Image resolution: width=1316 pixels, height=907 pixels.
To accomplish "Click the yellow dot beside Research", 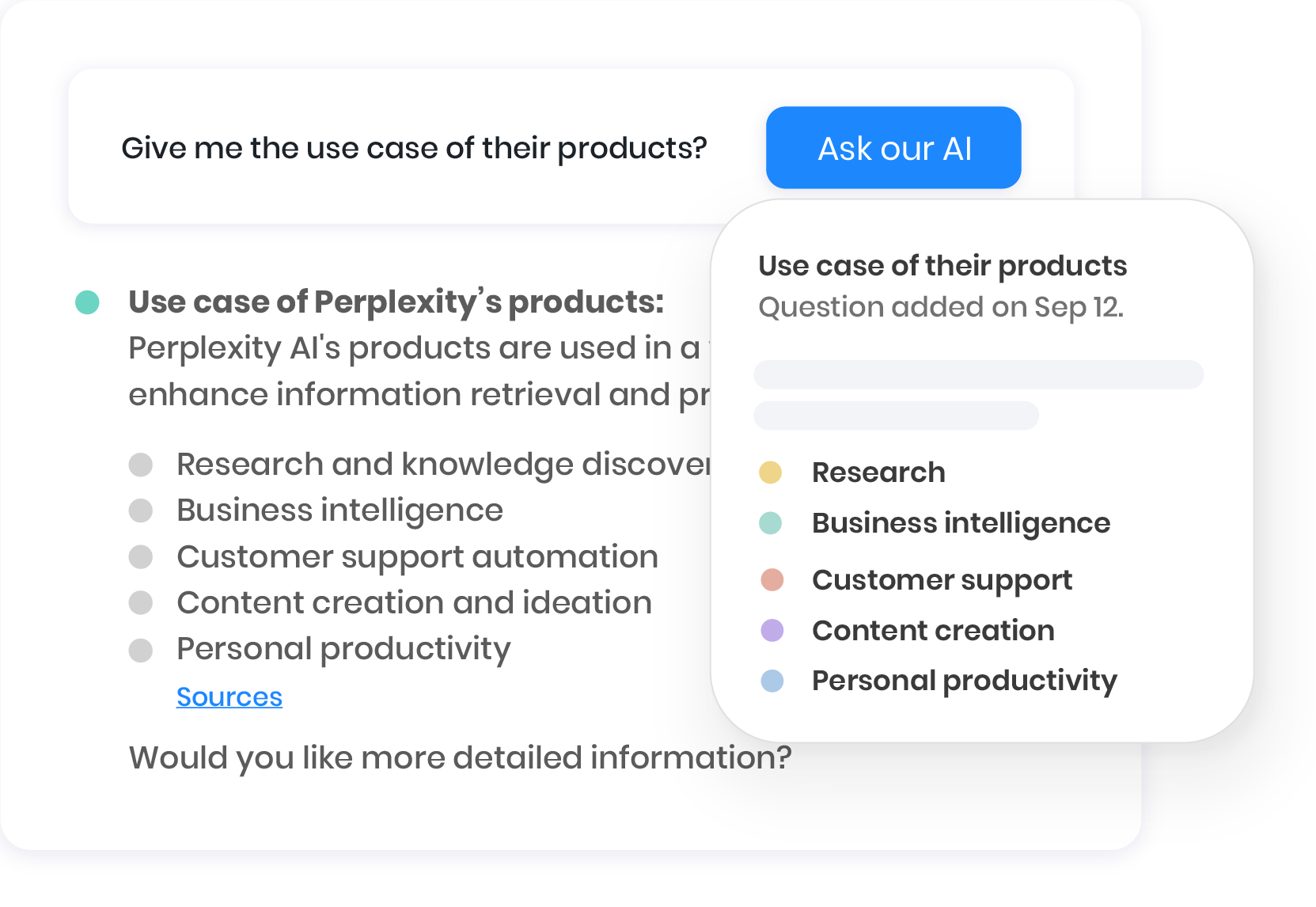I will [771, 472].
